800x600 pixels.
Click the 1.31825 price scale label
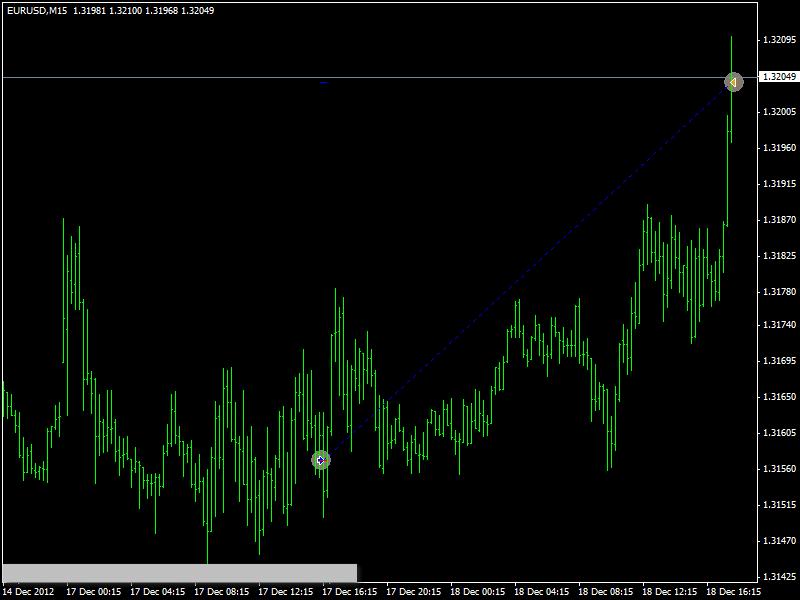779,256
